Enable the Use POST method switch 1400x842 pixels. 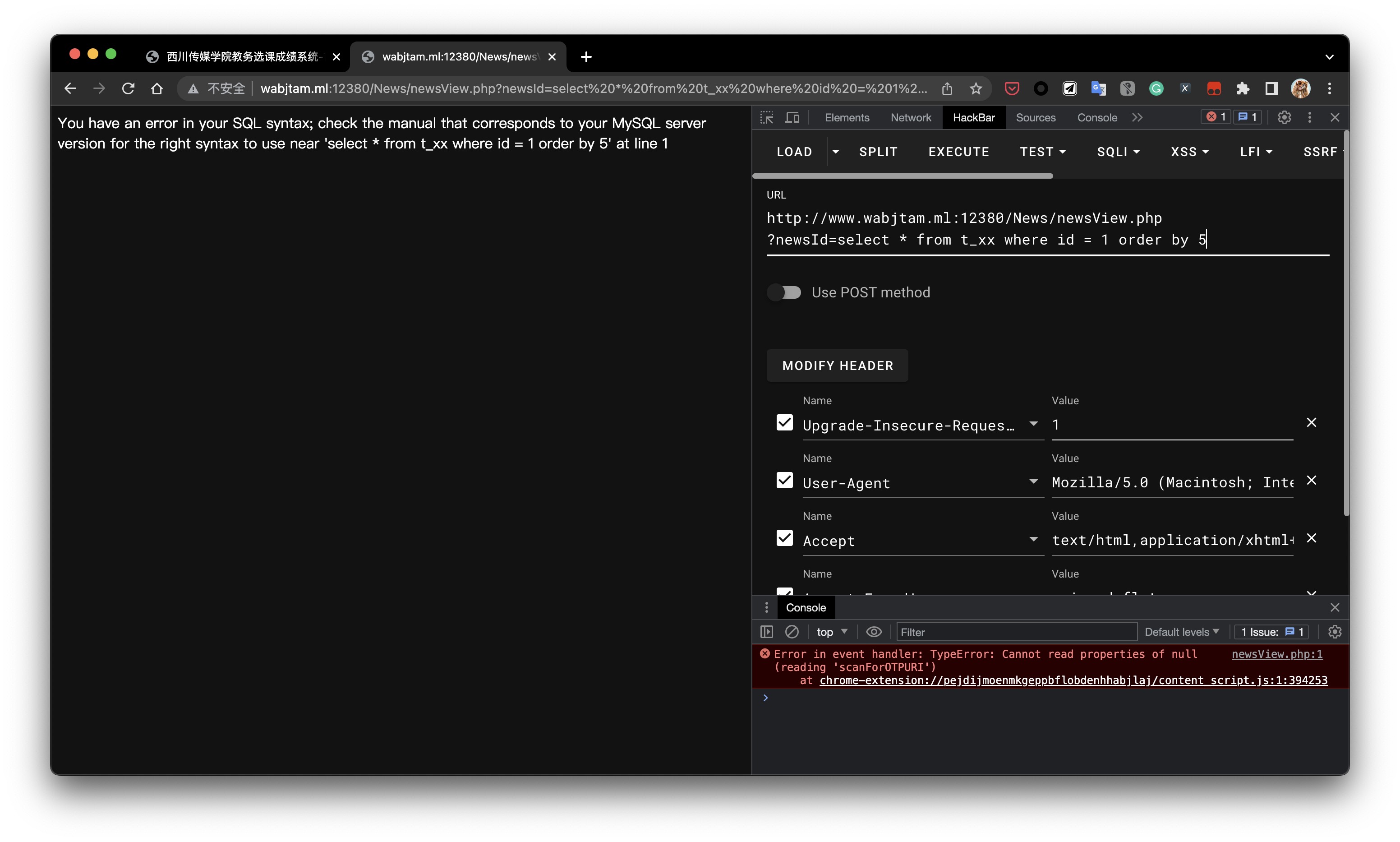click(x=785, y=292)
